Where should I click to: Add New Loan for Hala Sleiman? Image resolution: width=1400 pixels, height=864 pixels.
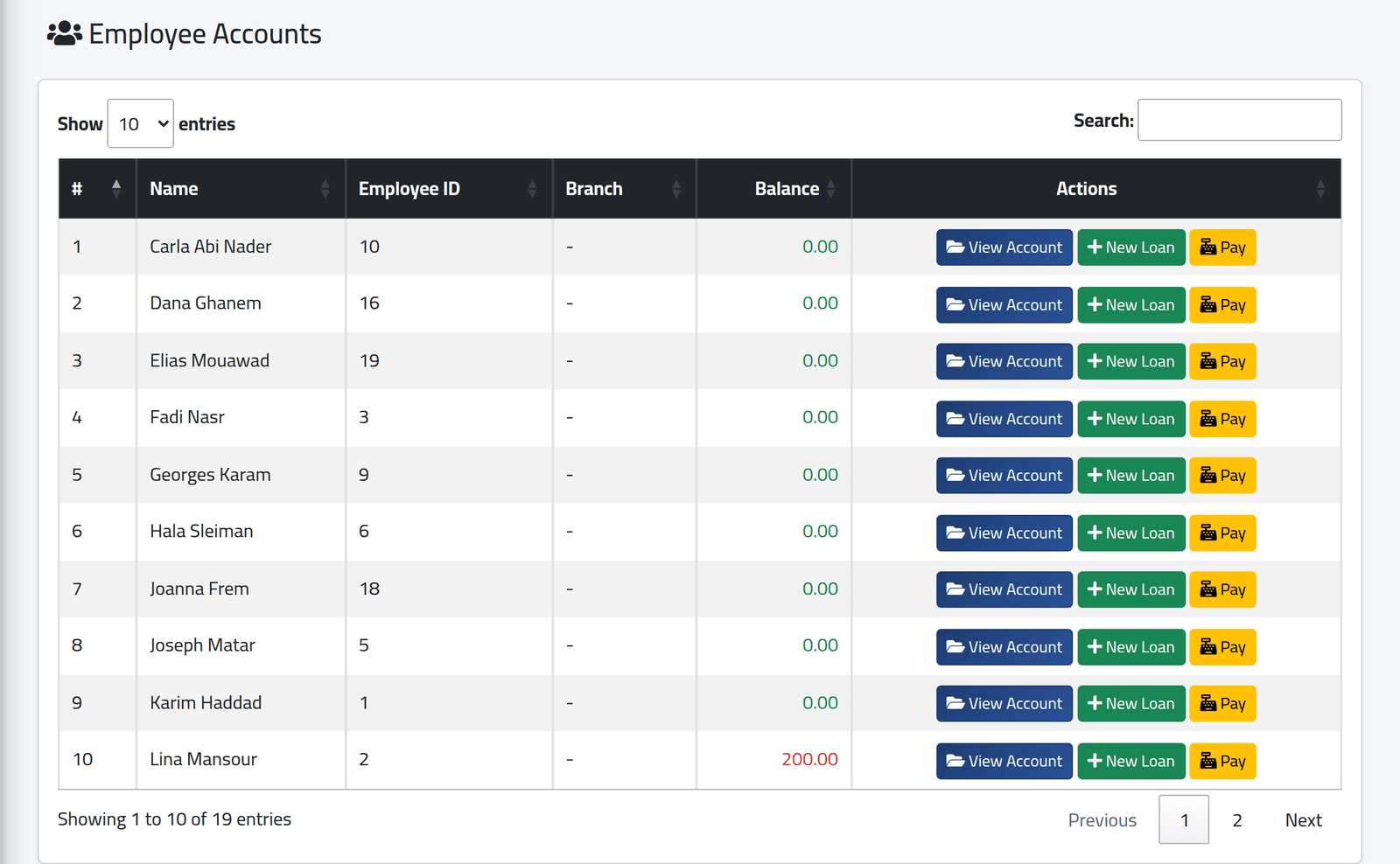(1131, 533)
